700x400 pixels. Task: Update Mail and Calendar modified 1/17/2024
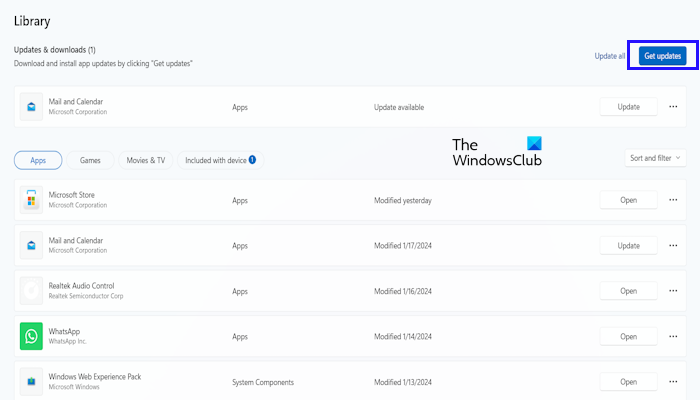pyautogui.click(x=629, y=246)
